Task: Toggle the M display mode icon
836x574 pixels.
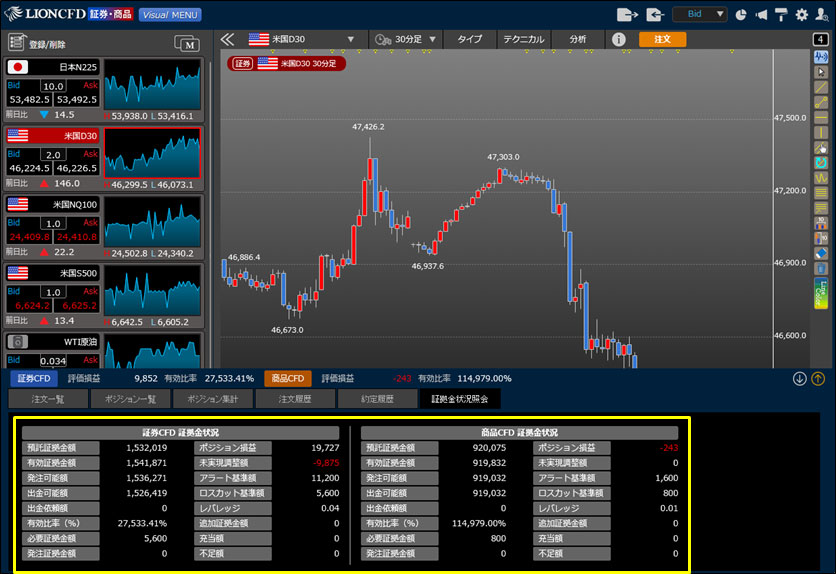Action: pos(186,43)
